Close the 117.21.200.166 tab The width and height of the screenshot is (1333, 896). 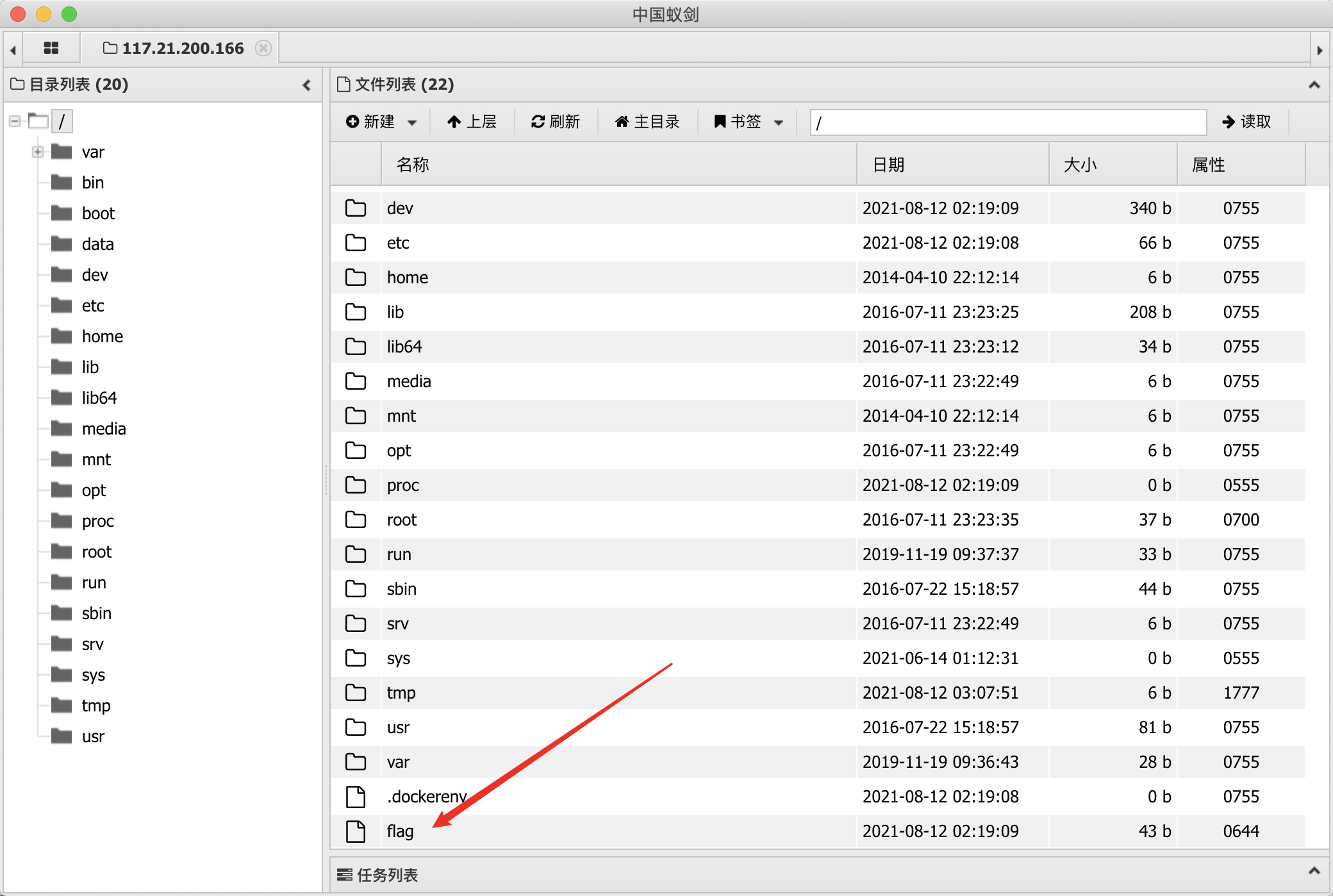(x=263, y=48)
